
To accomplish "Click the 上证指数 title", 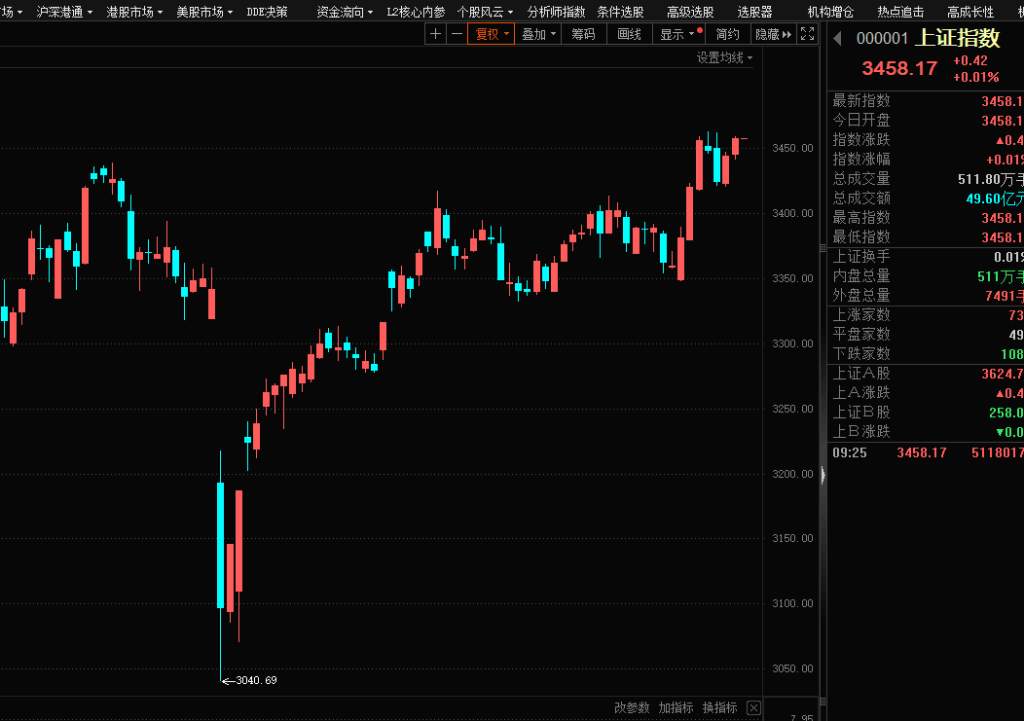I will (x=957, y=38).
